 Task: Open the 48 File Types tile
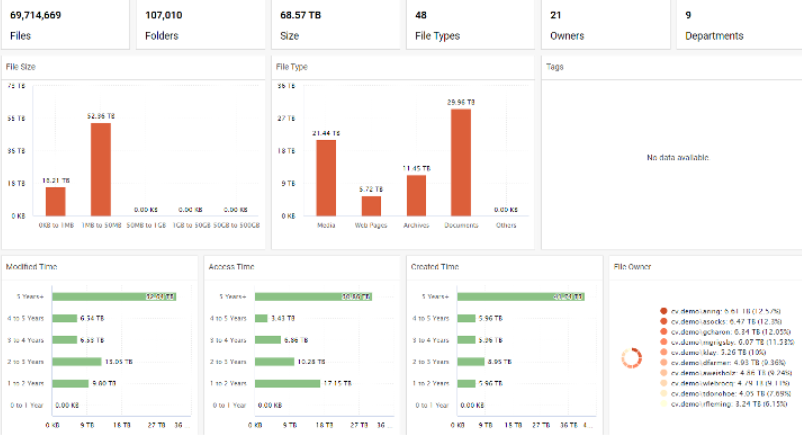point(470,25)
